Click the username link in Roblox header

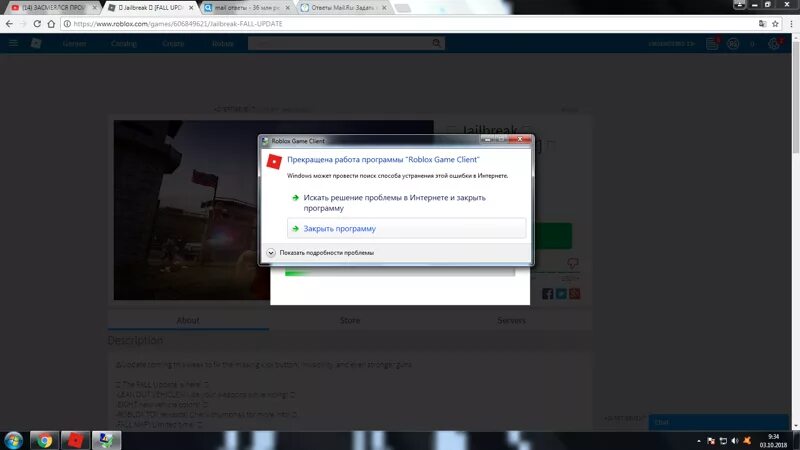click(671, 44)
